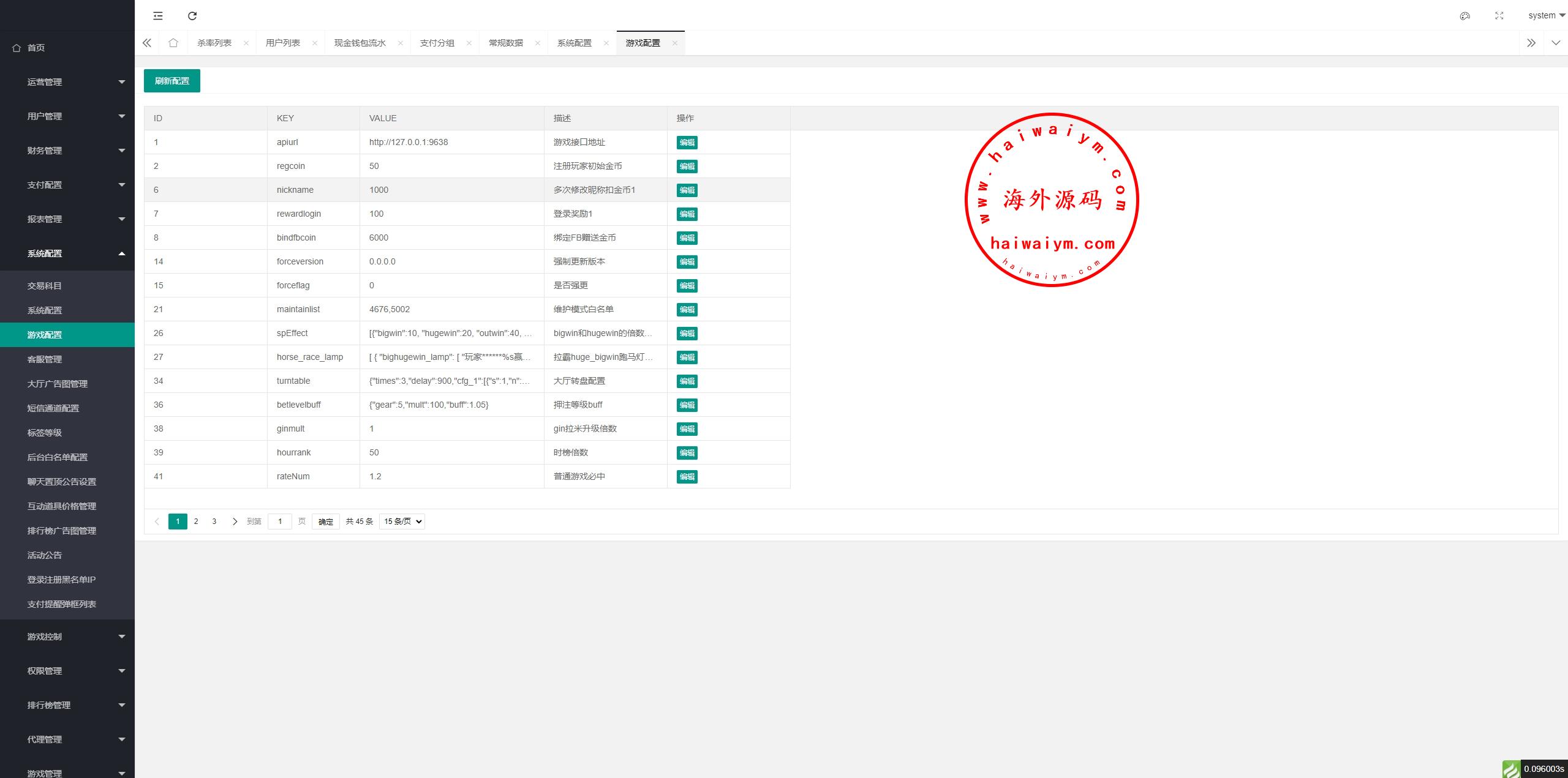Viewport: 1568px width, 778px height.
Task: Click the refresh page icon
Action: (192, 16)
